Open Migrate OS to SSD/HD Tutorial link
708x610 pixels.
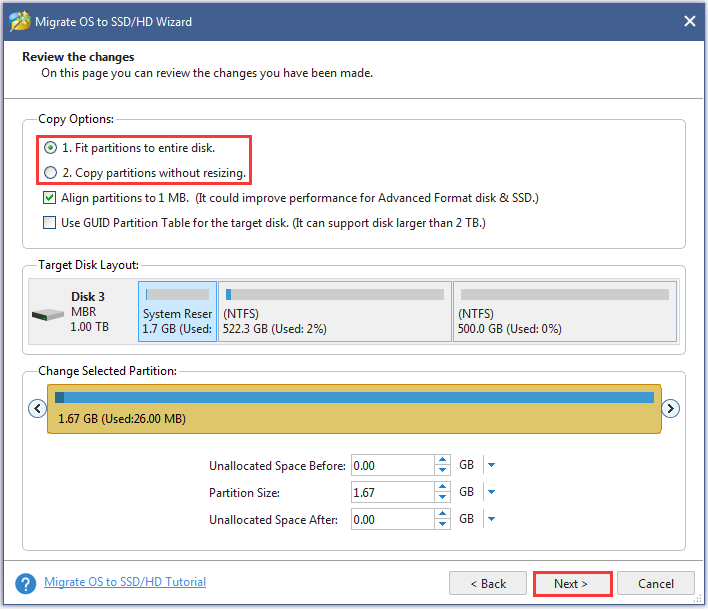point(125,582)
